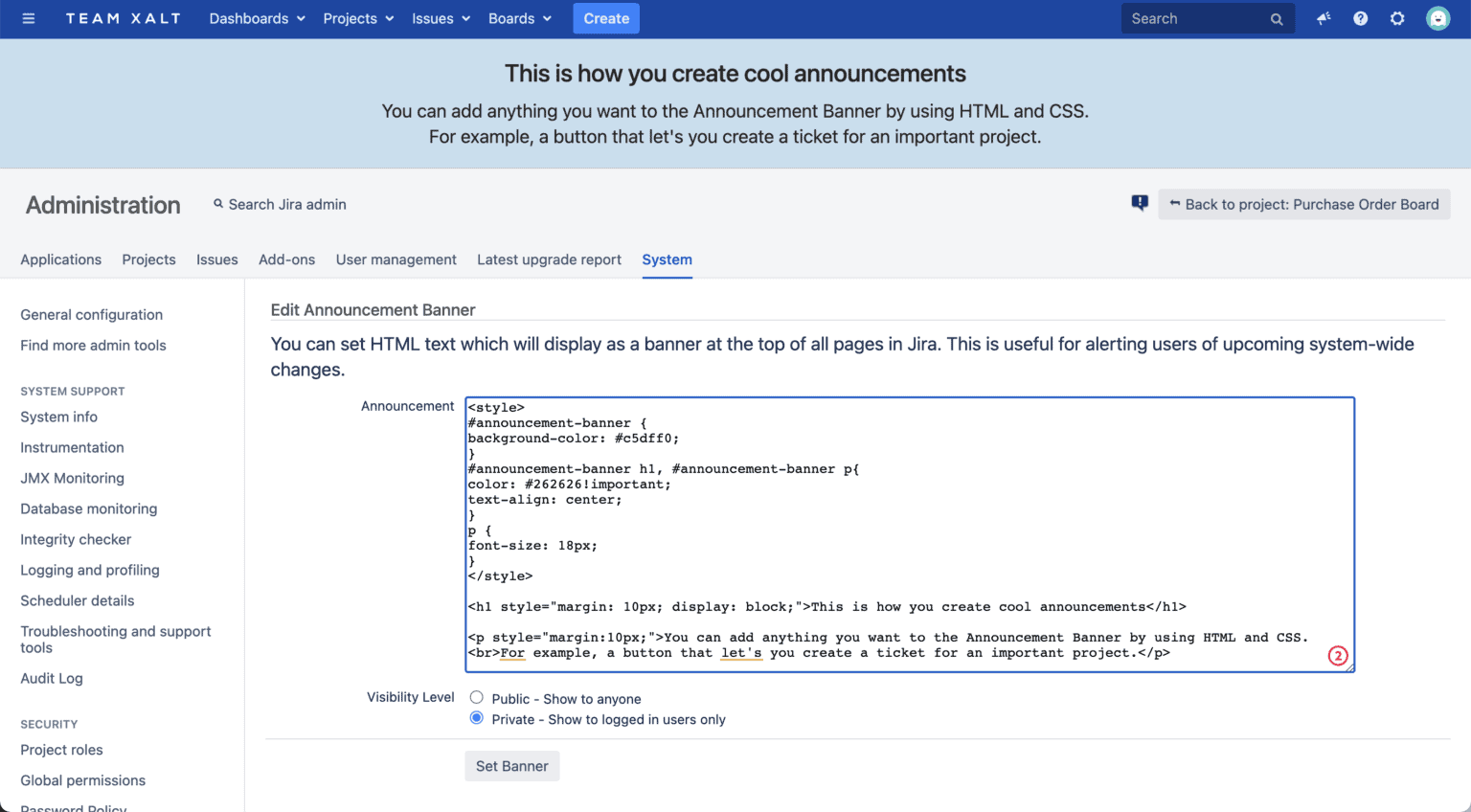This screenshot has height=812, width=1471.
Task: Open the Database monitoring page
Action: pyautogui.click(x=88, y=508)
